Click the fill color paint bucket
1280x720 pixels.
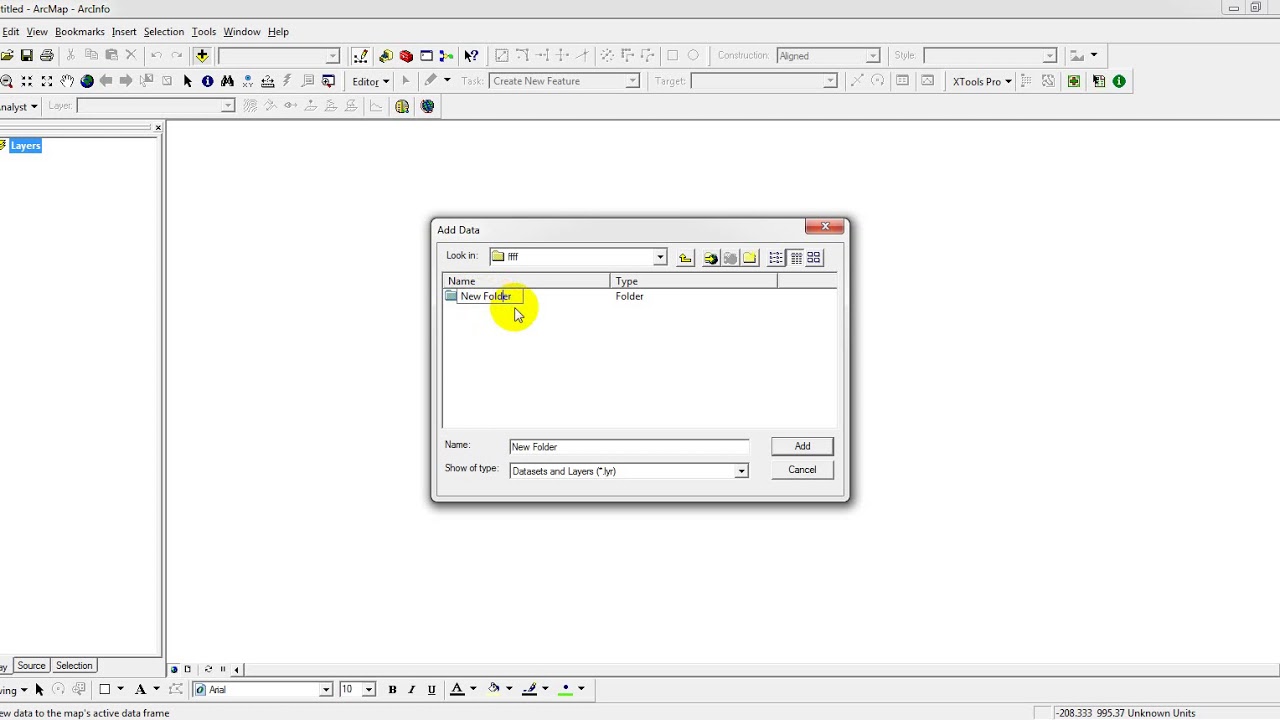494,689
